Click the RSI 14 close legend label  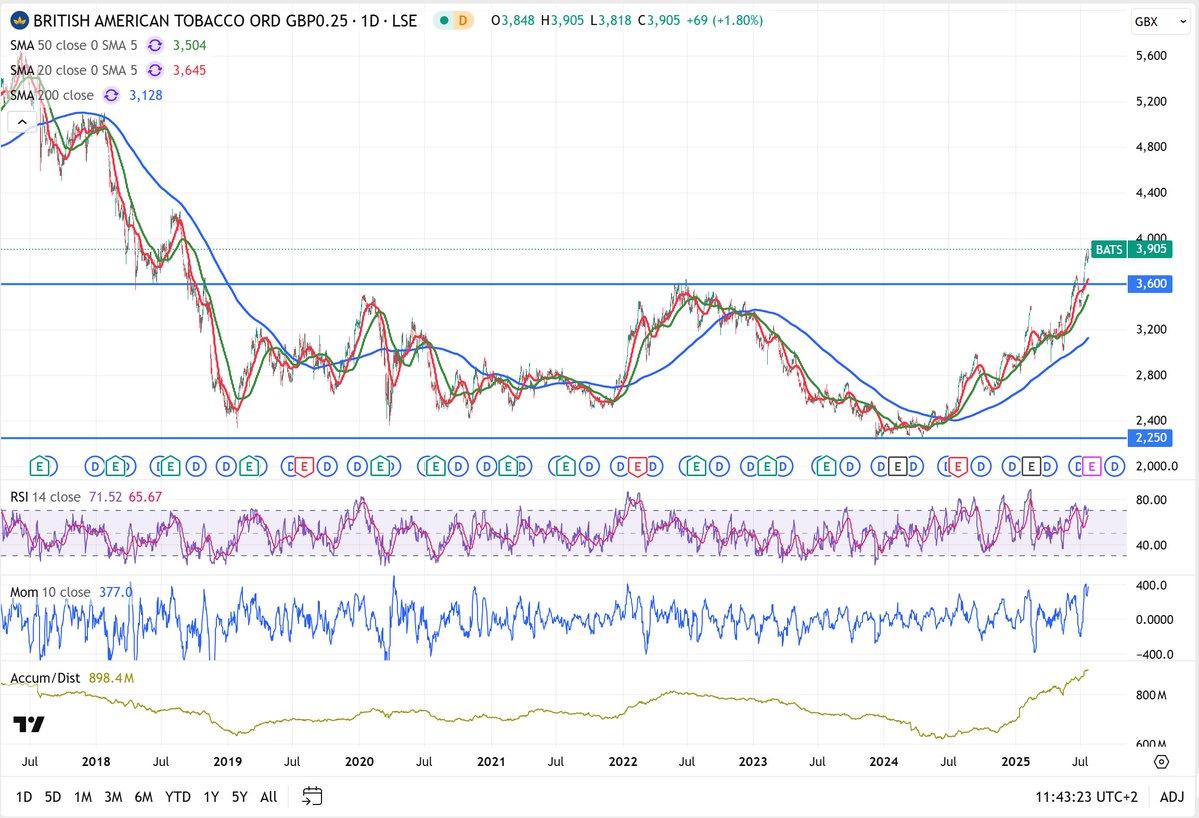coord(45,497)
